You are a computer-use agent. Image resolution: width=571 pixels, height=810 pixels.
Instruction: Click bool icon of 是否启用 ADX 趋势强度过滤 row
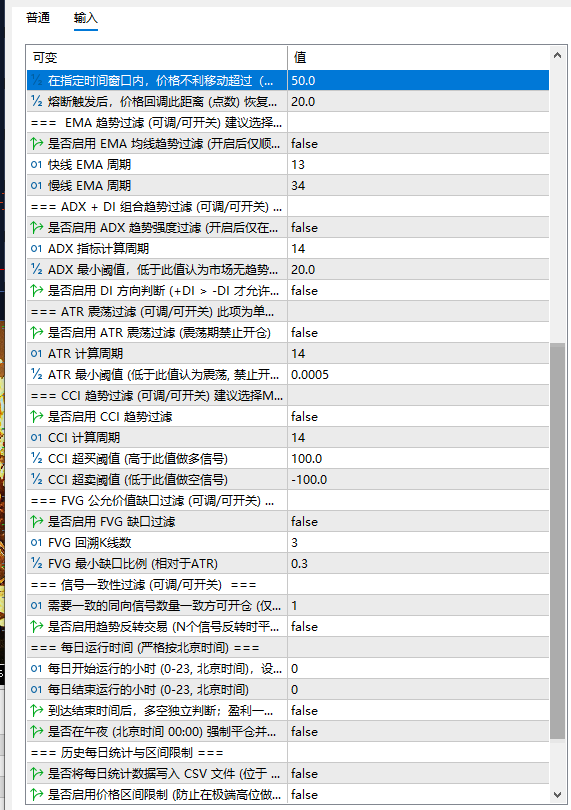coord(36,227)
